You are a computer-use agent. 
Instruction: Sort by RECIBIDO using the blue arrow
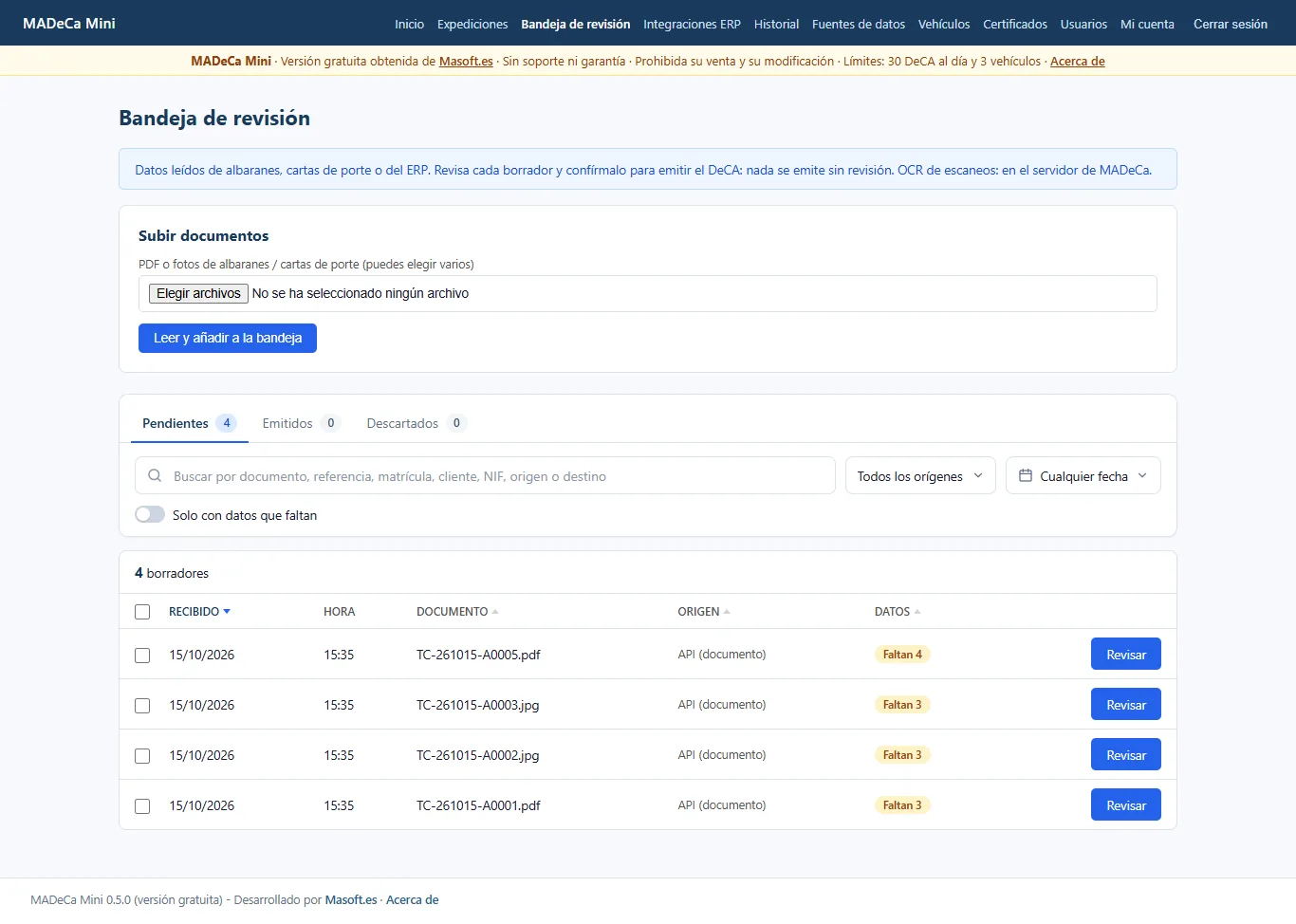pos(227,612)
